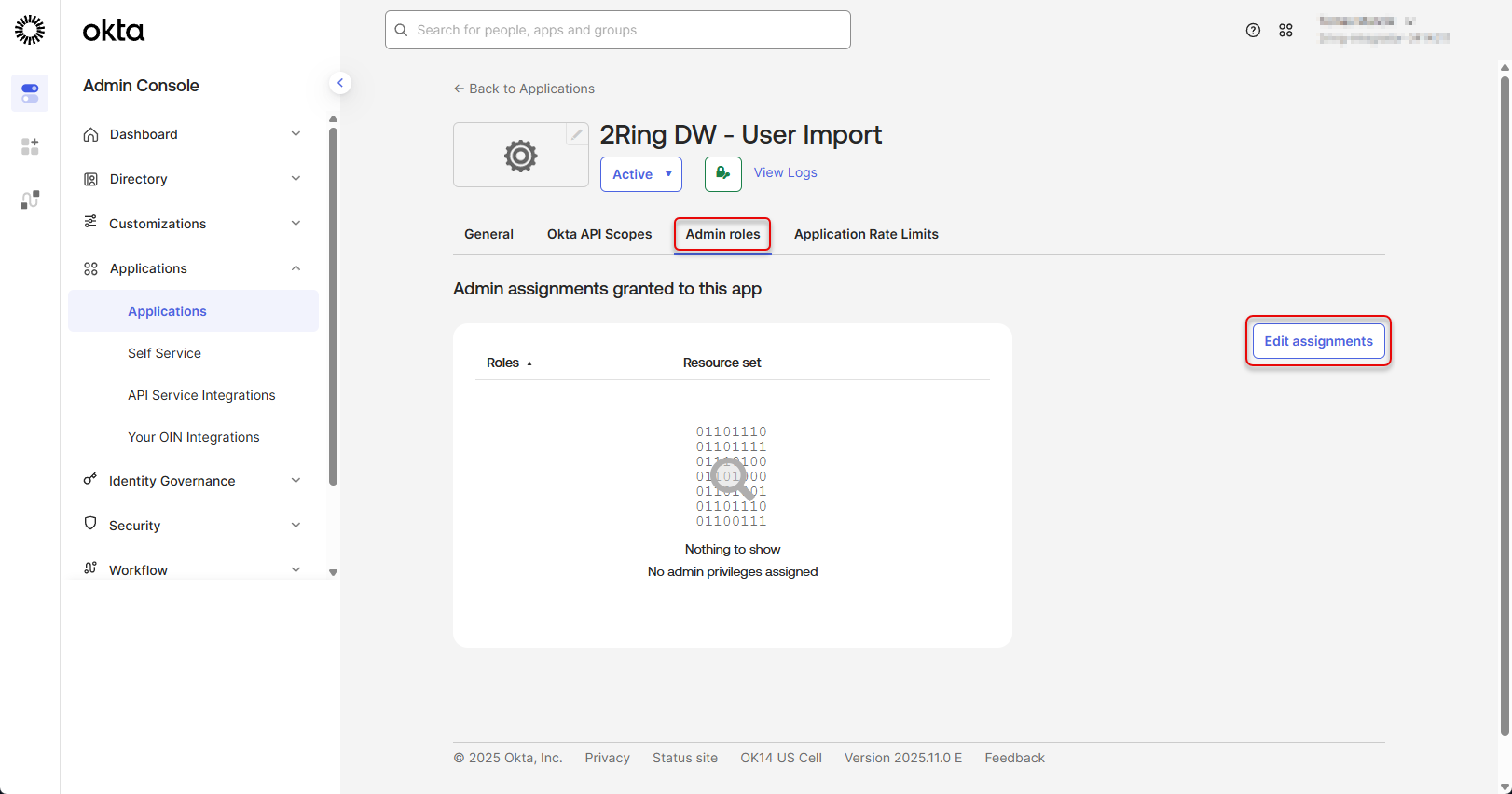Click the Okta sunburst logo icon
The height and width of the screenshot is (794, 1512).
[30, 30]
